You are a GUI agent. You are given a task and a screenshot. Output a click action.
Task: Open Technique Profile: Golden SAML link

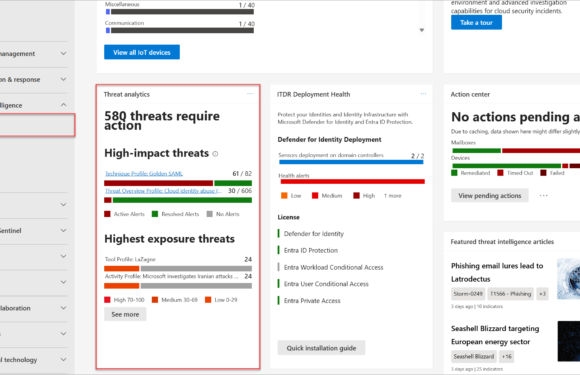(144, 173)
